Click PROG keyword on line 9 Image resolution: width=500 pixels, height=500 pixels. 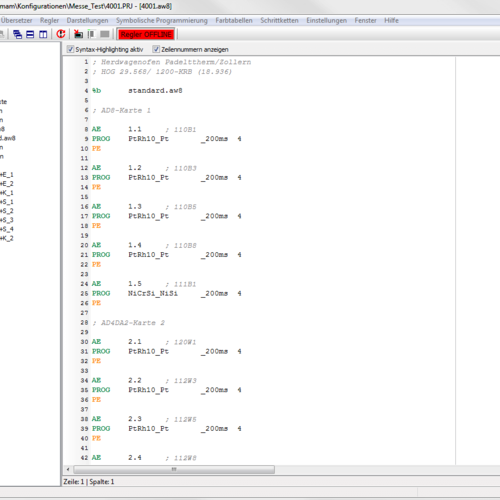[x=101, y=139]
